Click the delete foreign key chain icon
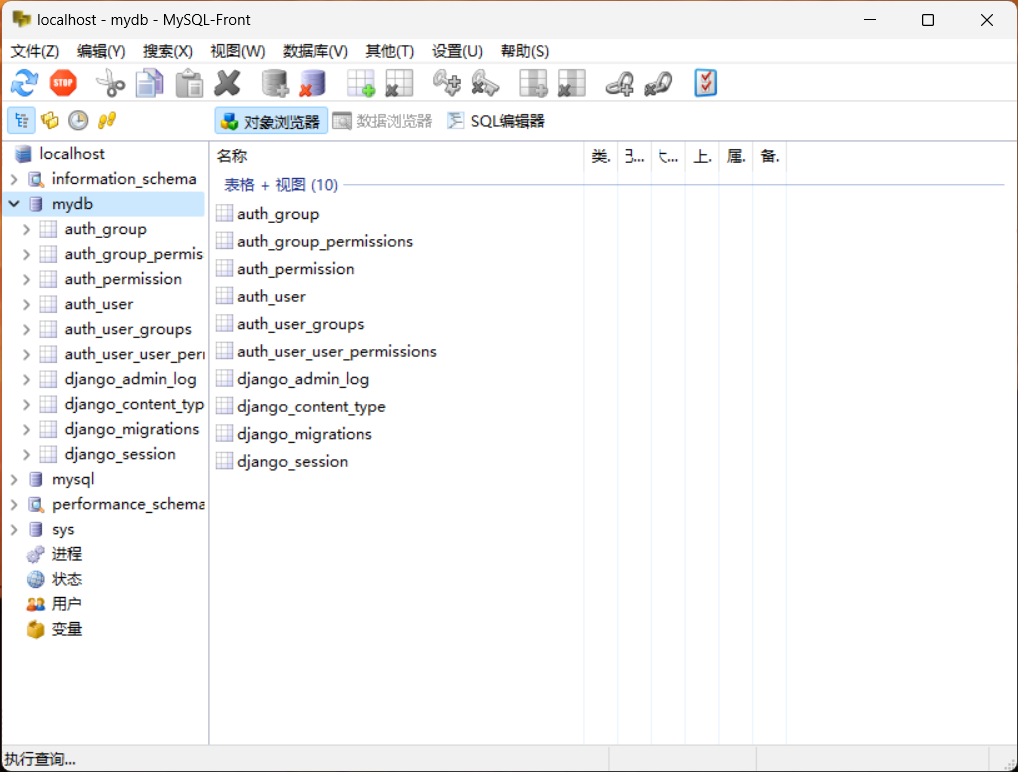Image resolution: width=1018 pixels, height=772 pixels. (x=658, y=83)
